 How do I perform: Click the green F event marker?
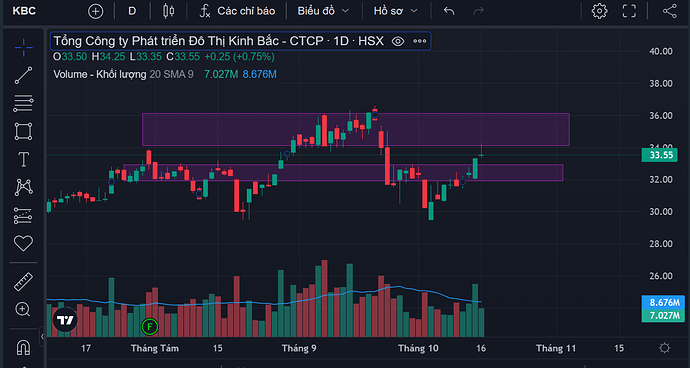(x=150, y=327)
